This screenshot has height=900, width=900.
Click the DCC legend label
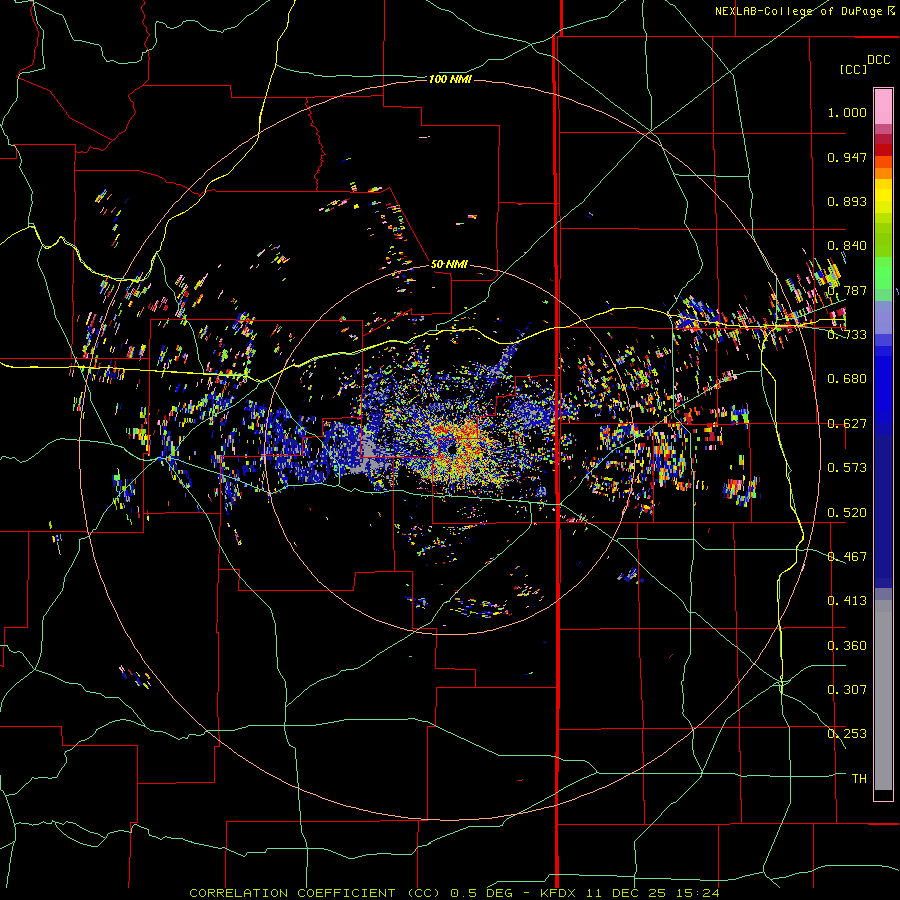pyautogui.click(x=879, y=60)
